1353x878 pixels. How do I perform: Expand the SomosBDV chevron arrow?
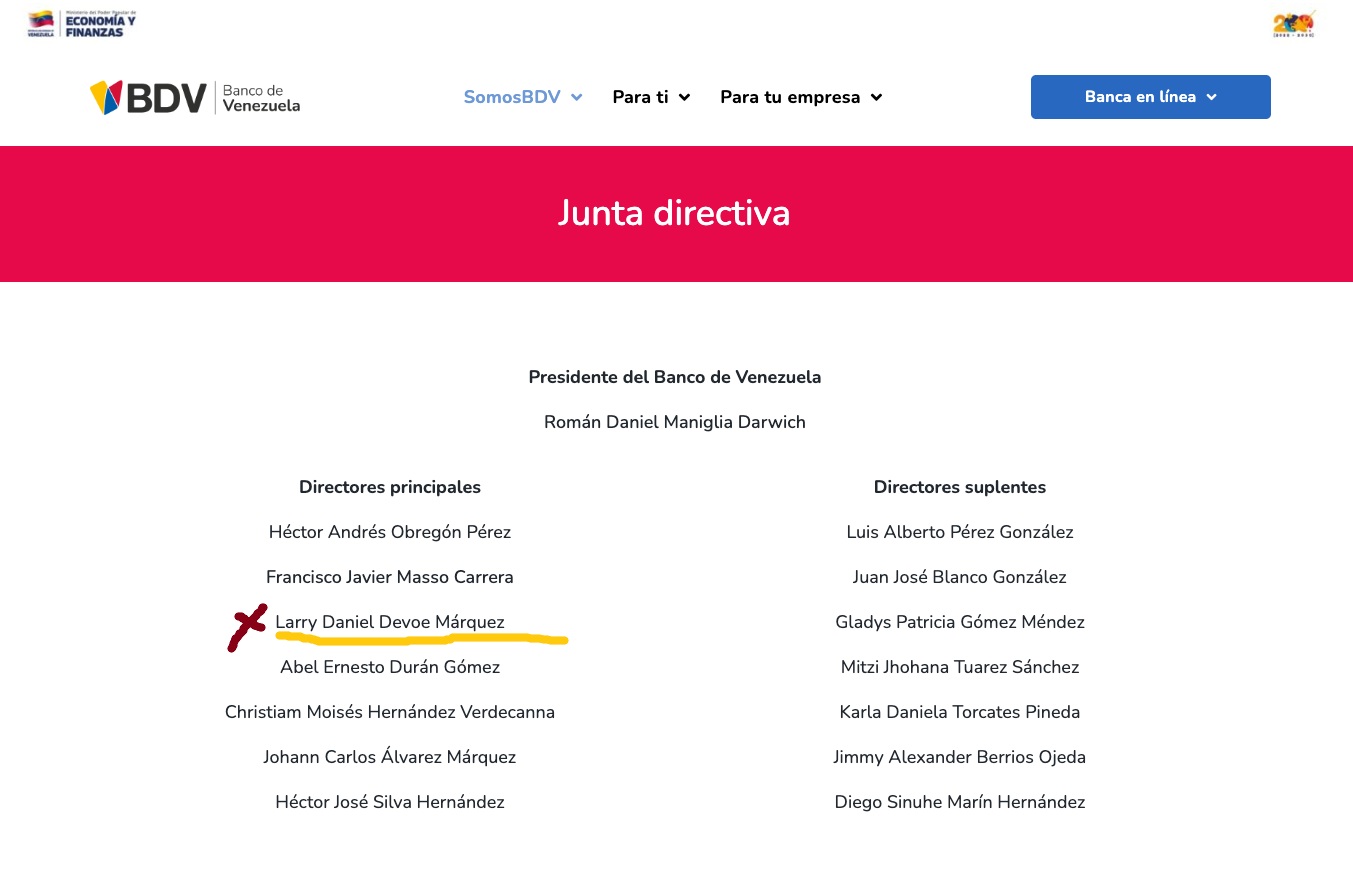[x=576, y=98]
